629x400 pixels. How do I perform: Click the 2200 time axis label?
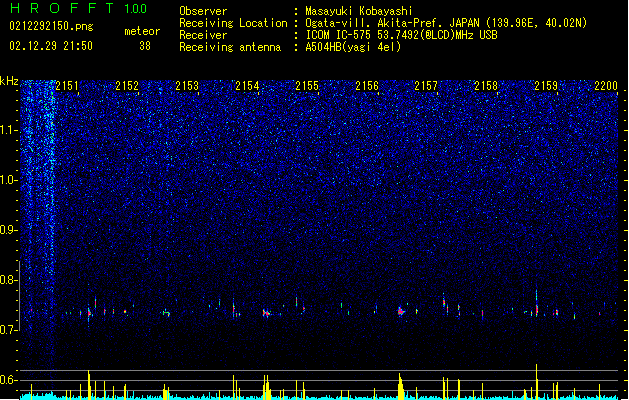point(606,86)
